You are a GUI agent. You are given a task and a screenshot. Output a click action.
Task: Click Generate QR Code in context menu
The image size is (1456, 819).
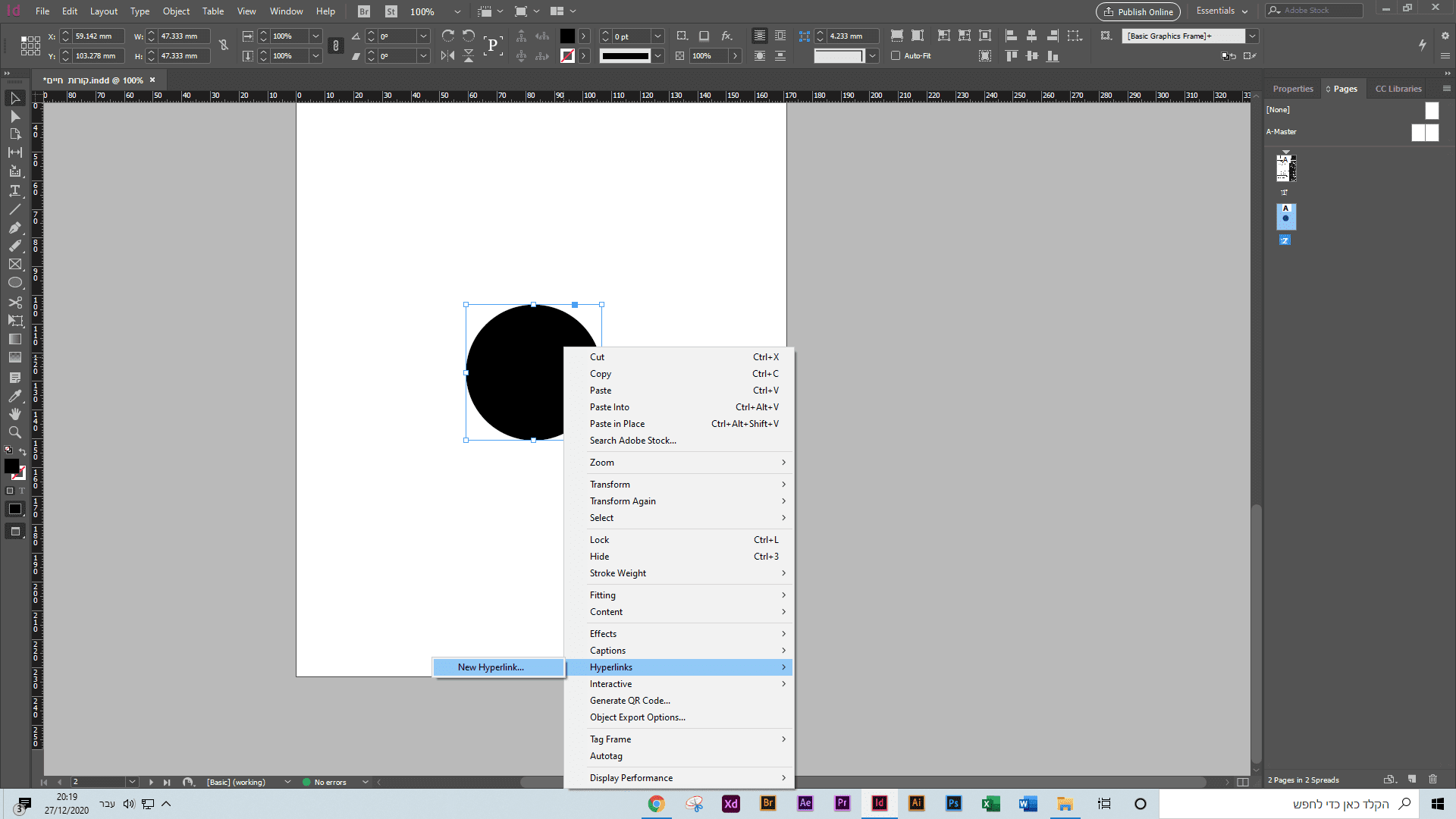click(x=629, y=701)
